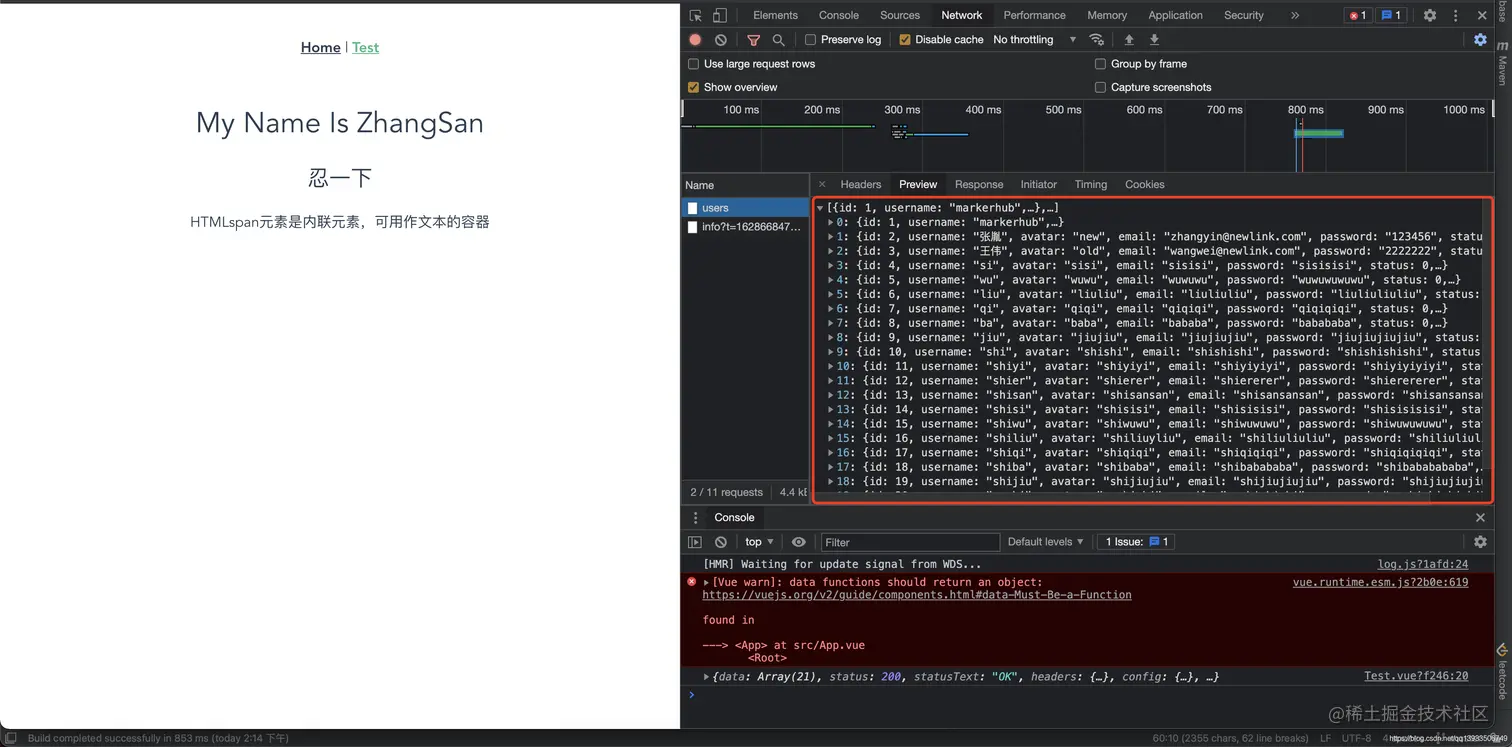The width and height of the screenshot is (1512, 747).
Task: Open network conditions wifi icon
Action: point(1097,40)
